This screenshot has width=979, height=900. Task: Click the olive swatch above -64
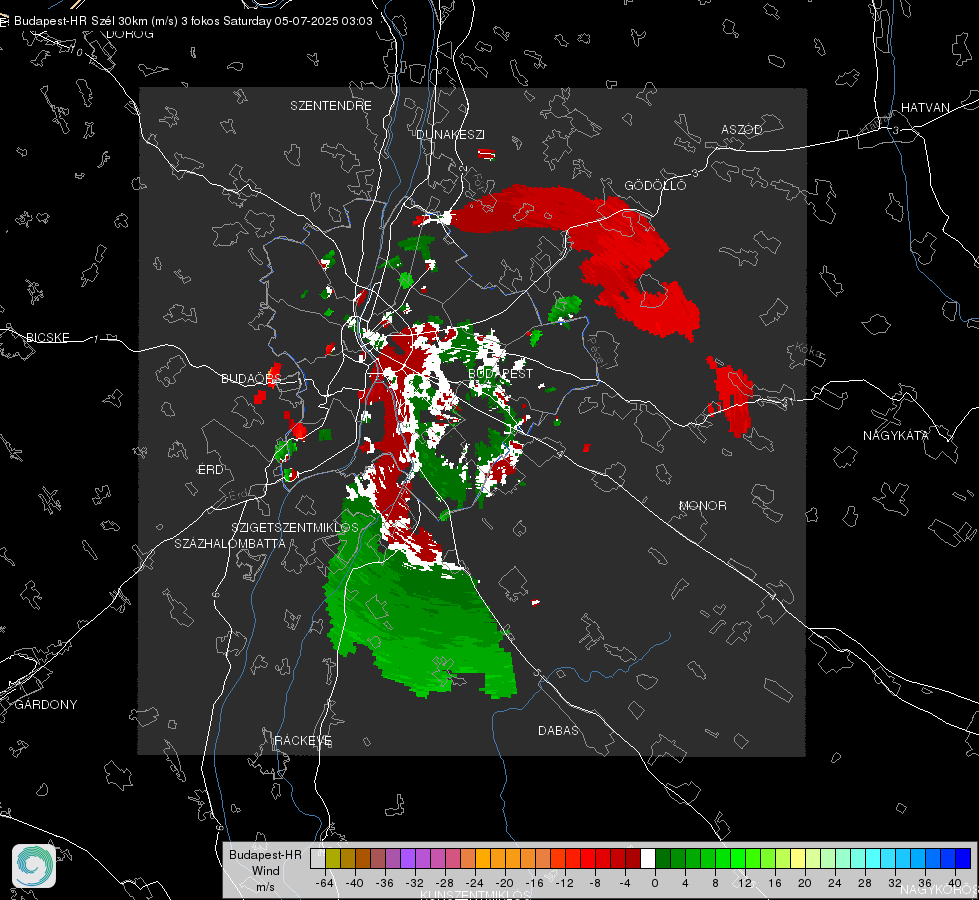click(333, 858)
